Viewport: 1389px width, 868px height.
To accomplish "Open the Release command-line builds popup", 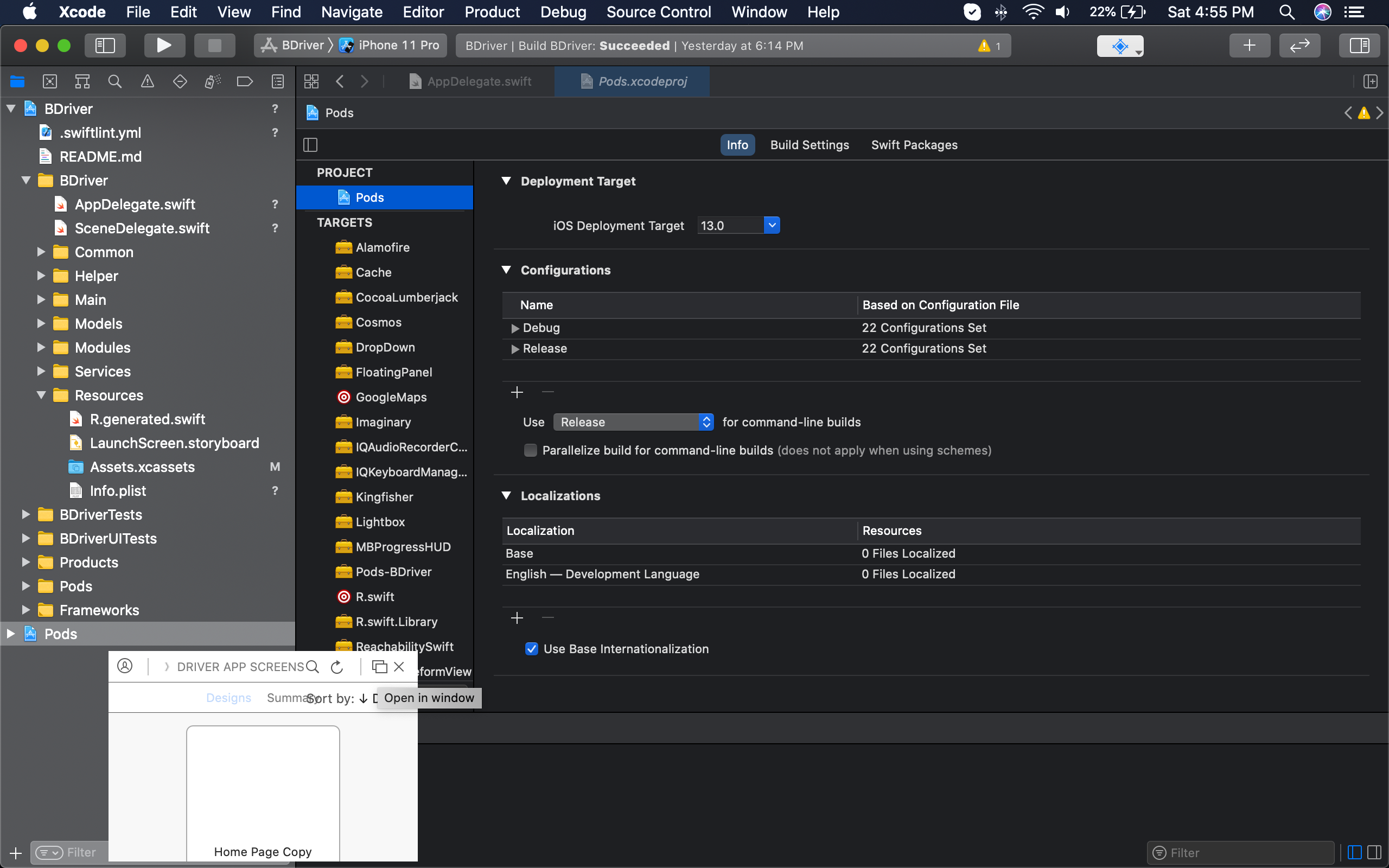I will pyautogui.click(x=634, y=422).
